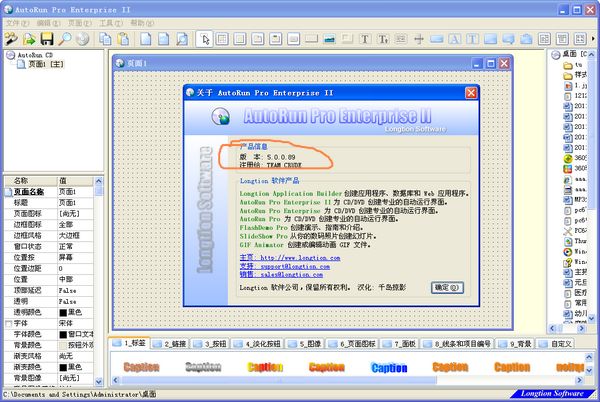The width and height of the screenshot is (600, 402).
Task: Select AutoRun CD root tree node
Action: tap(35, 55)
